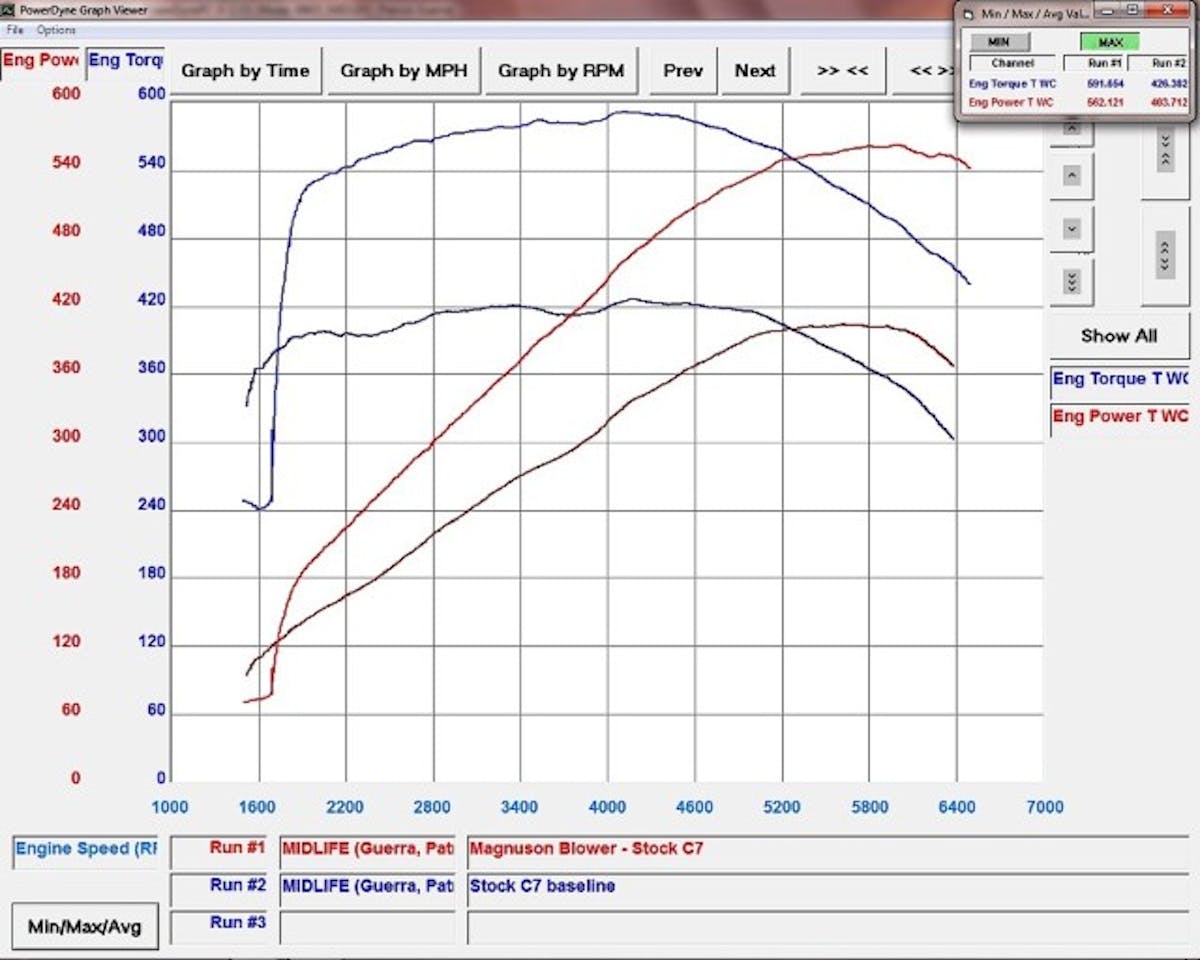This screenshot has height=960, width=1200.
Task: Click the Prev button
Action: [x=683, y=71]
